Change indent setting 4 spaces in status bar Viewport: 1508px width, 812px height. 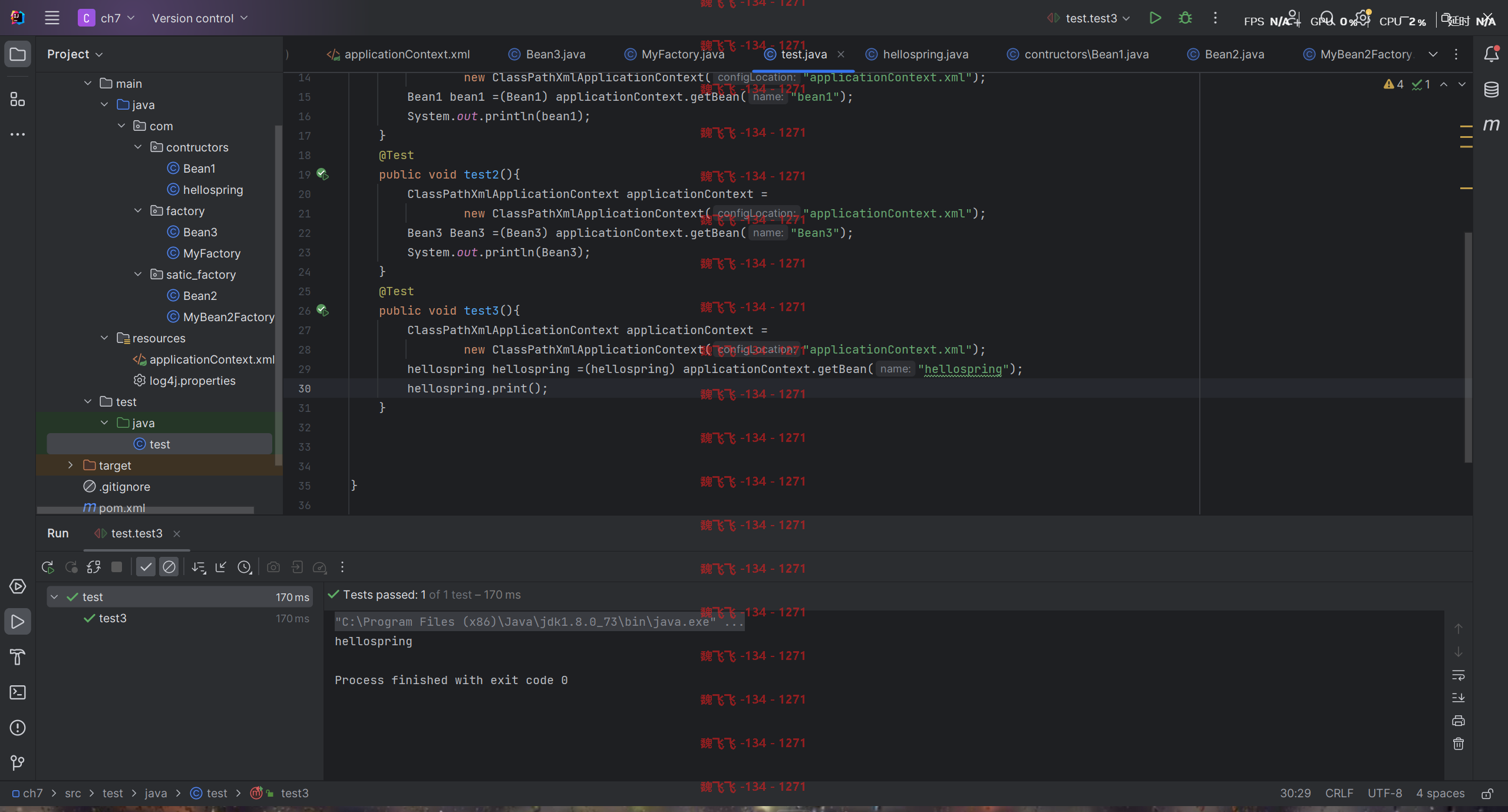pyautogui.click(x=1440, y=793)
